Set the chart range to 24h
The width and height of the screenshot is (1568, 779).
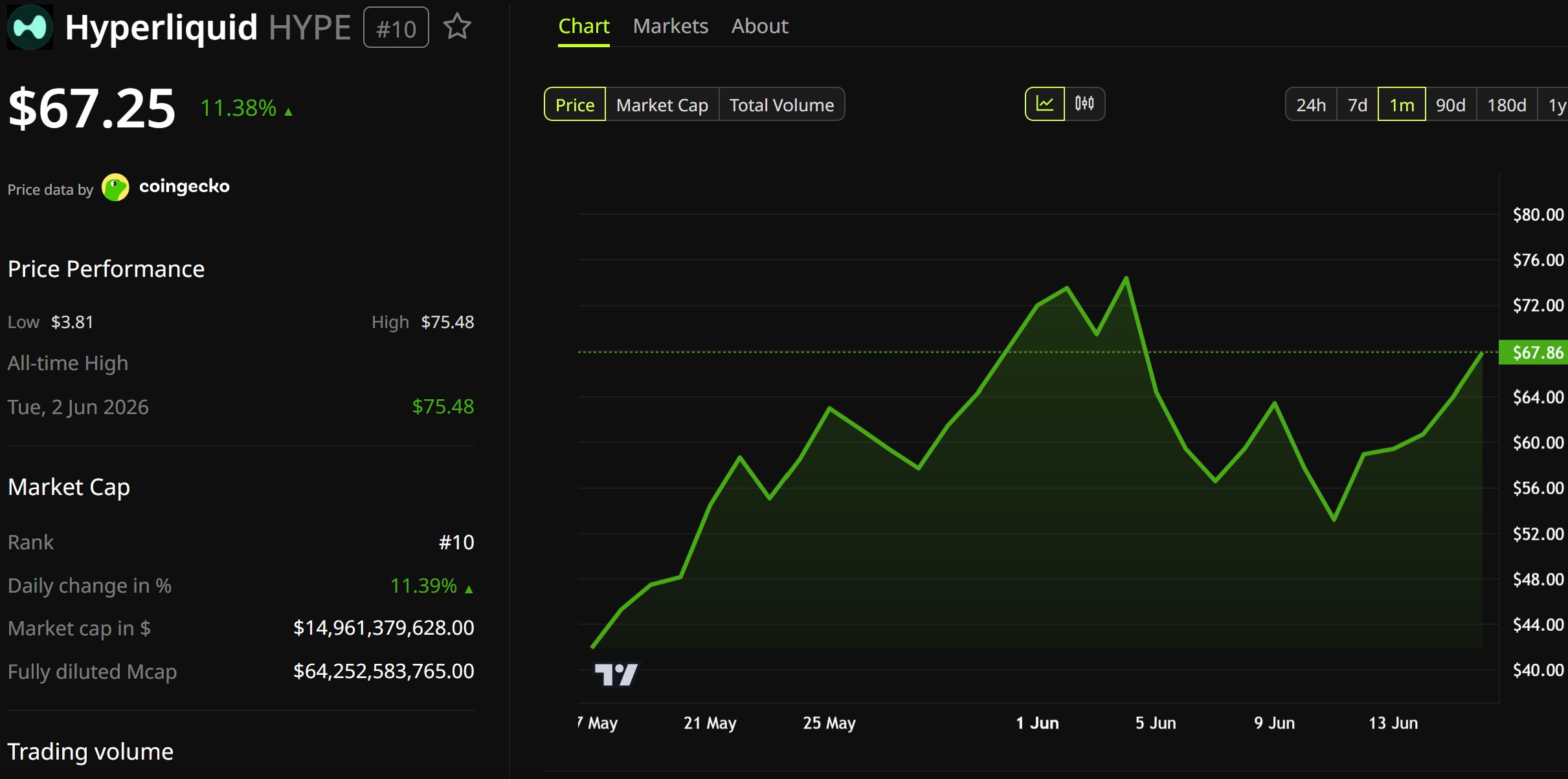coord(1311,104)
